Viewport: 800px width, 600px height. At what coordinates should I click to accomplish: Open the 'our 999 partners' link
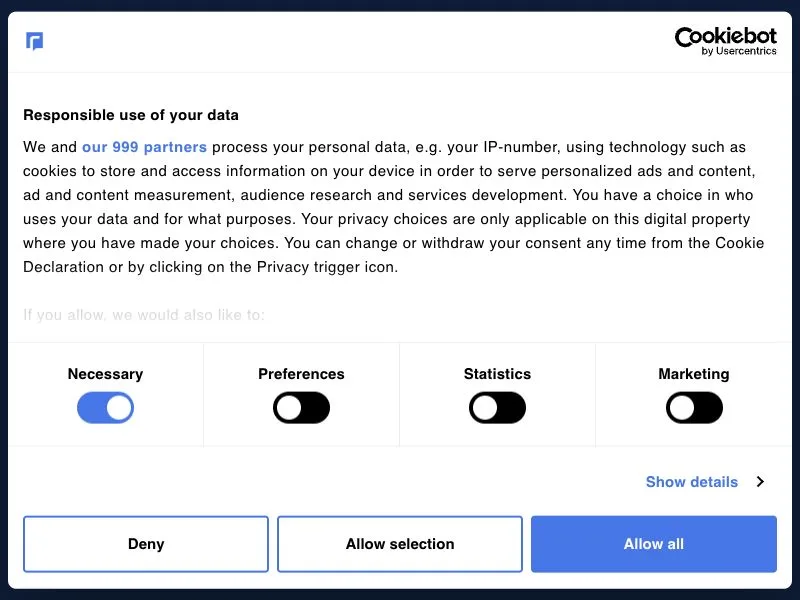pos(144,147)
